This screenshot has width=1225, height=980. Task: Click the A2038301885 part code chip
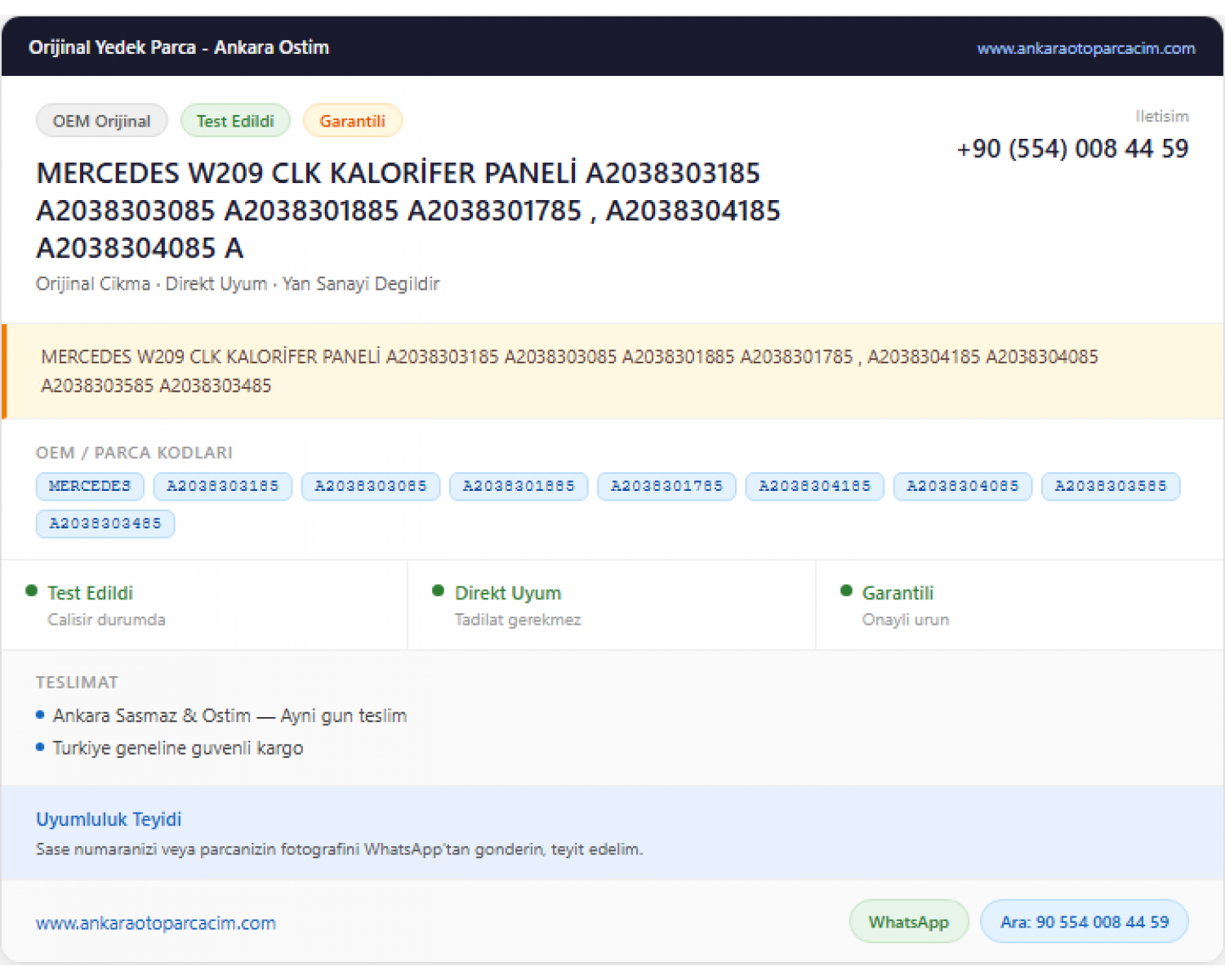coord(519,486)
